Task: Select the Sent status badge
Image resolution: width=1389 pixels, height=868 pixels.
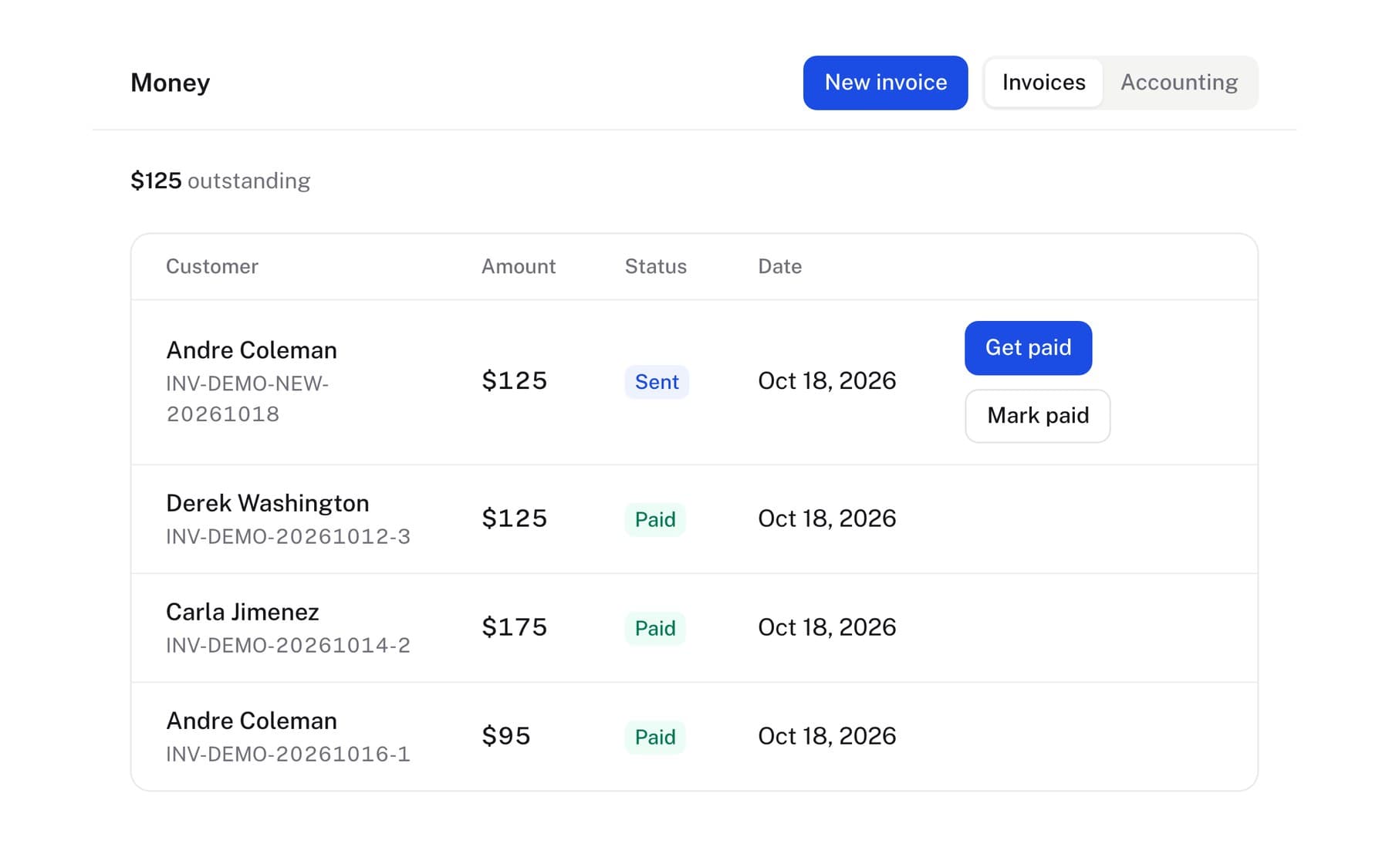Action: click(657, 382)
